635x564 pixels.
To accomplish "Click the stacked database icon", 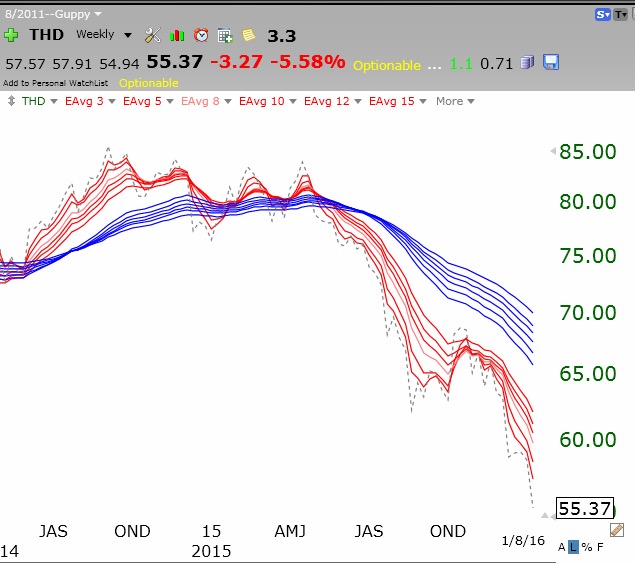I will (527, 63).
